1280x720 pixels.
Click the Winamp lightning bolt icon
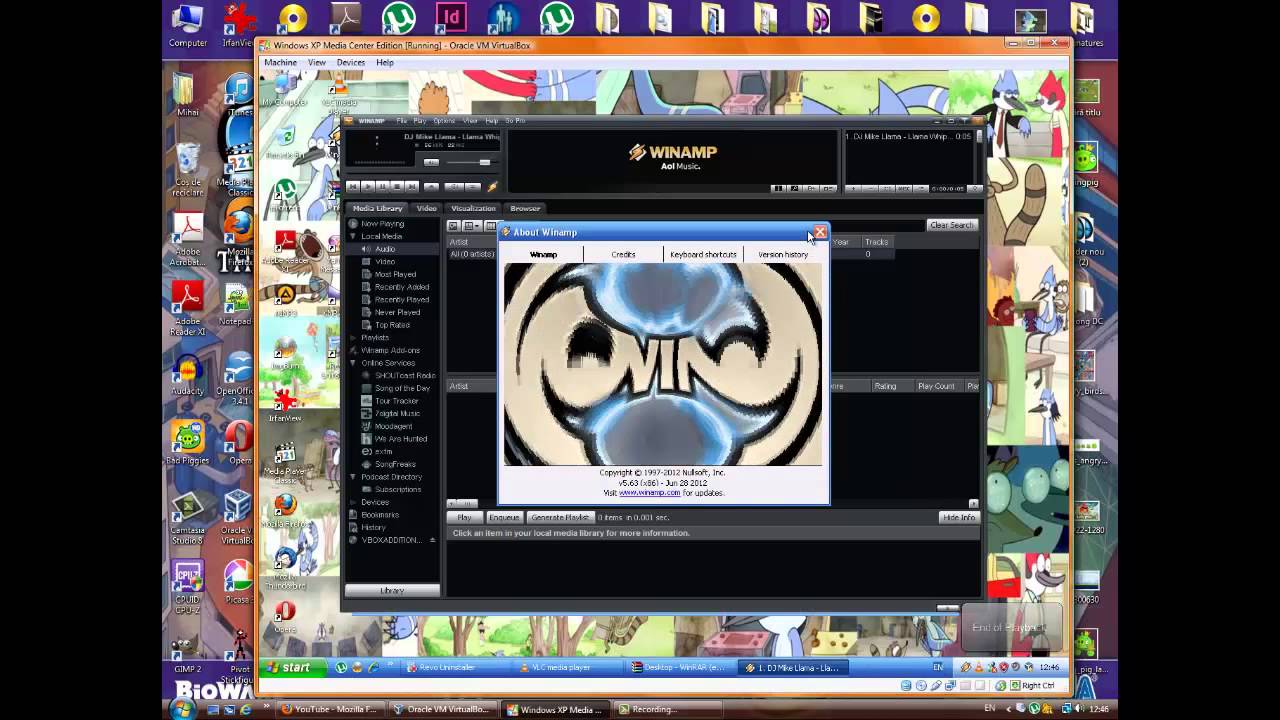[492, 186]
